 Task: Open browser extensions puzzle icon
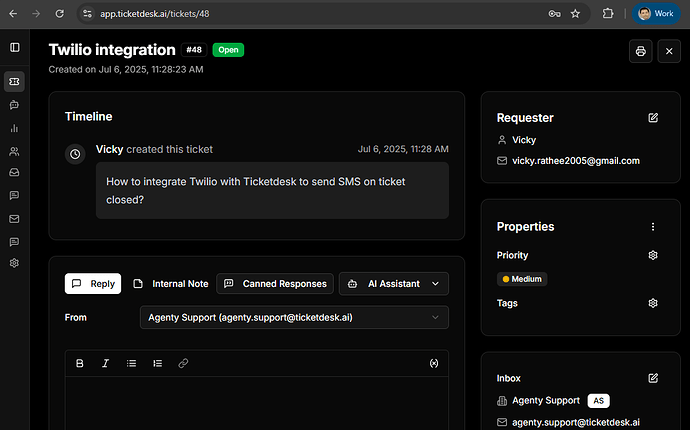608,14
